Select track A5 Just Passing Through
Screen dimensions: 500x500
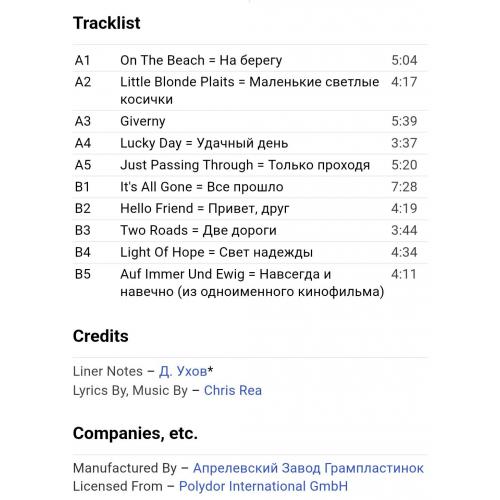250,165
